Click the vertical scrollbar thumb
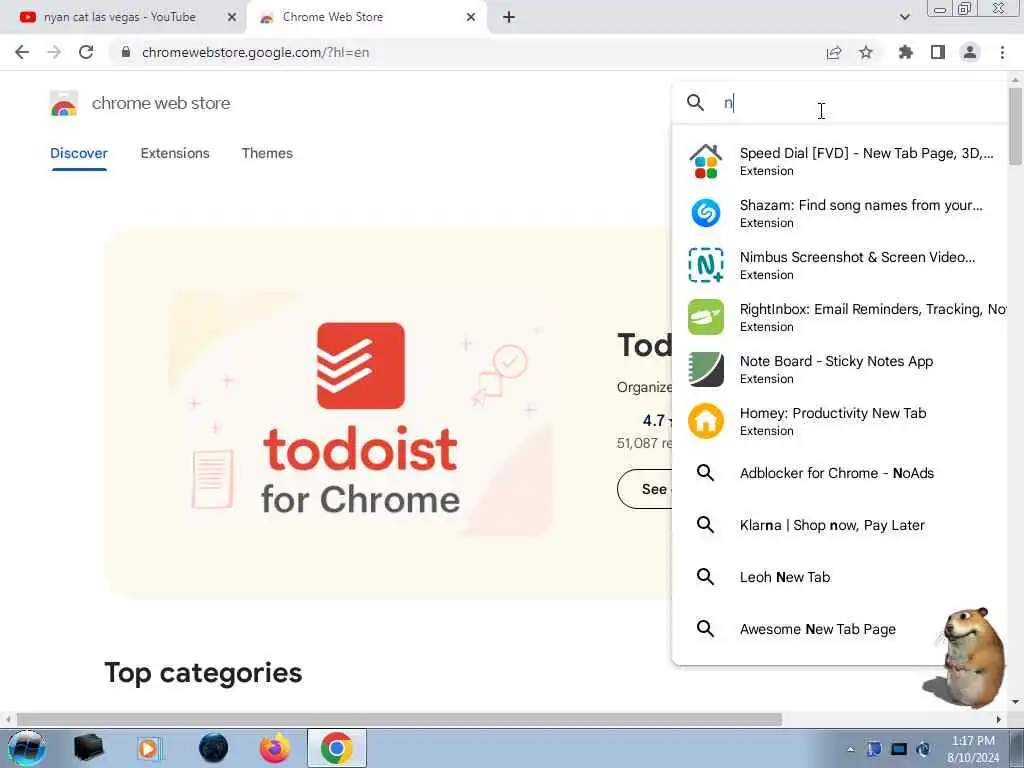 tap(1015, 125)
